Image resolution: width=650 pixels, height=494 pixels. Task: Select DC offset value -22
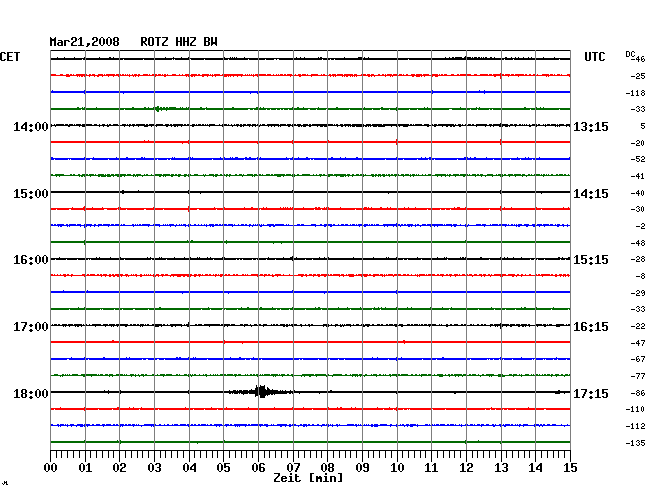pyautogui.click(x=638, y=327)
